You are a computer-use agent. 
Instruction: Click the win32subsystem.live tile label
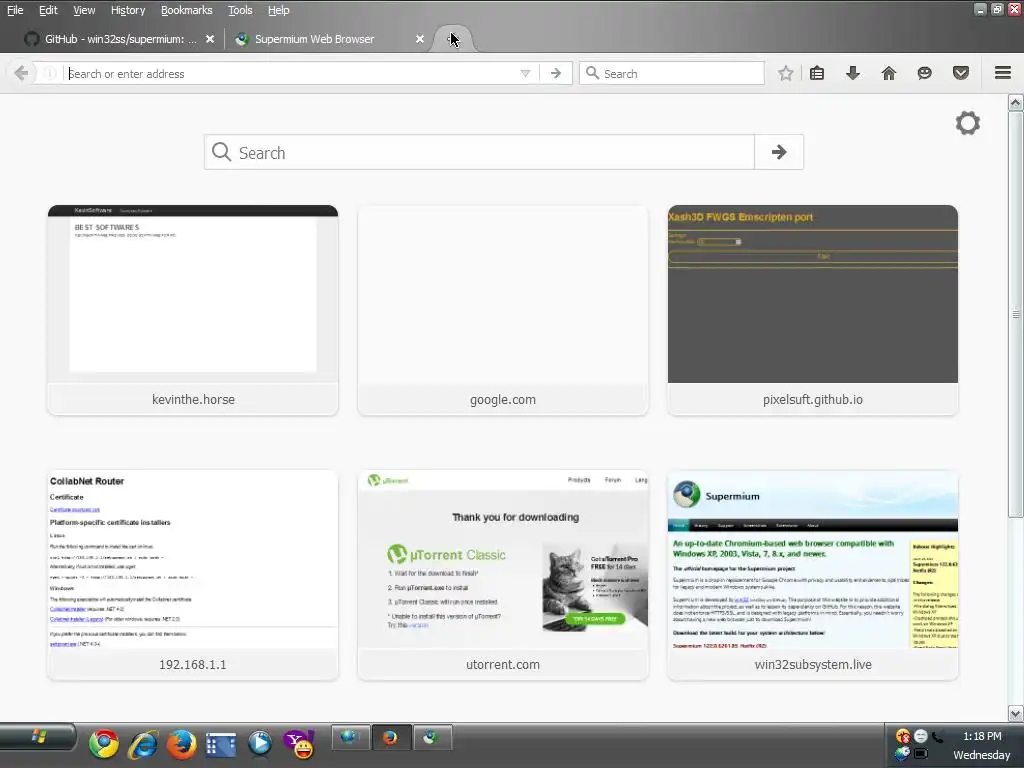click(812, 664)
